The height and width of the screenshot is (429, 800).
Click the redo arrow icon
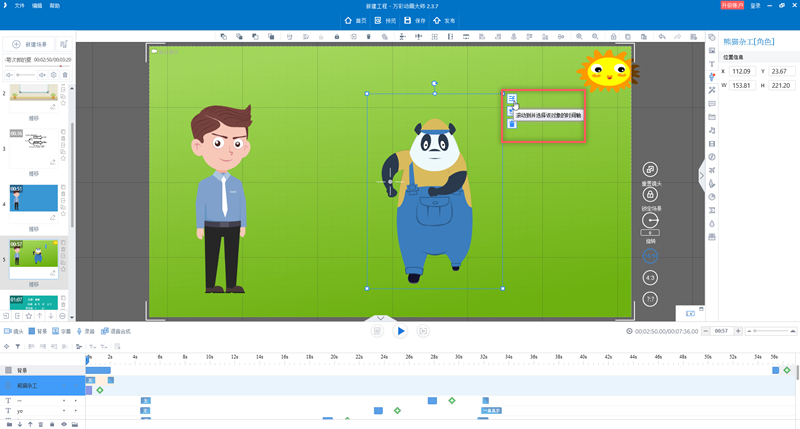[678, 37]
